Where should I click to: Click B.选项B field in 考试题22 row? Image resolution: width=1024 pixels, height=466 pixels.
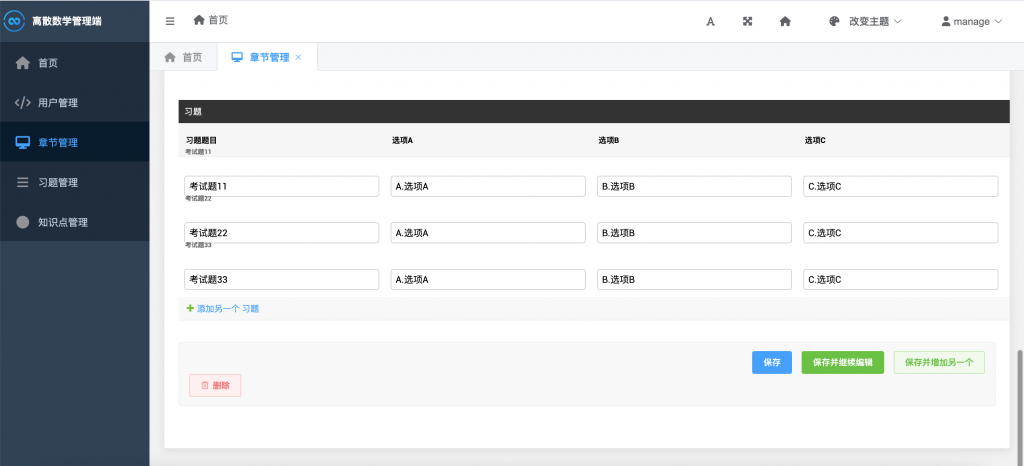pyautogui.click(x=694, y=233)
